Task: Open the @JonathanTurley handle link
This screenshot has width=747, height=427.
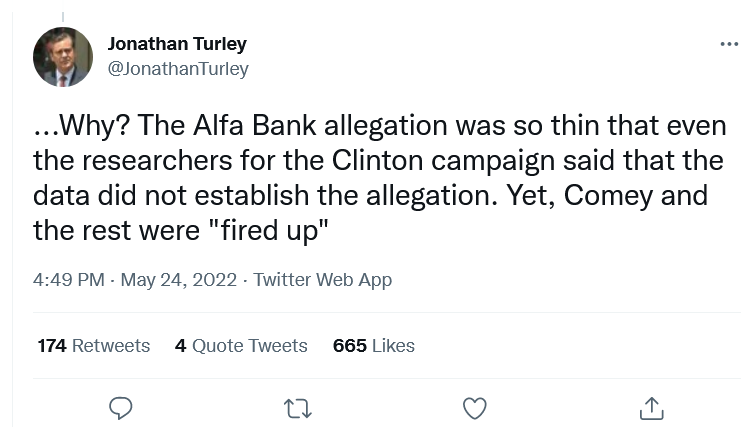Action: tap(178, 69)
